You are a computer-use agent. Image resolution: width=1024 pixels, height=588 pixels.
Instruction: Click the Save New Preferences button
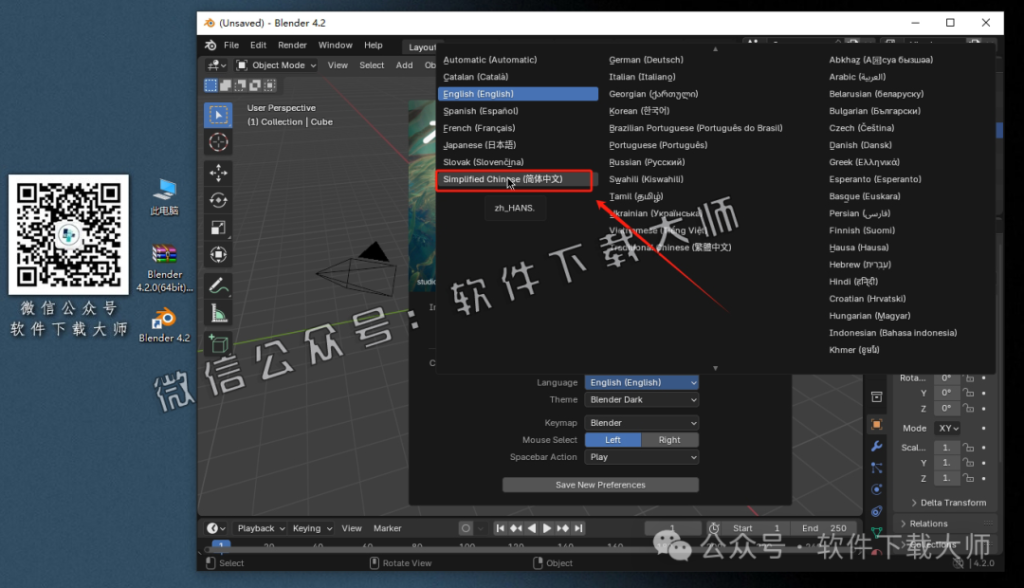pos(600,484)
